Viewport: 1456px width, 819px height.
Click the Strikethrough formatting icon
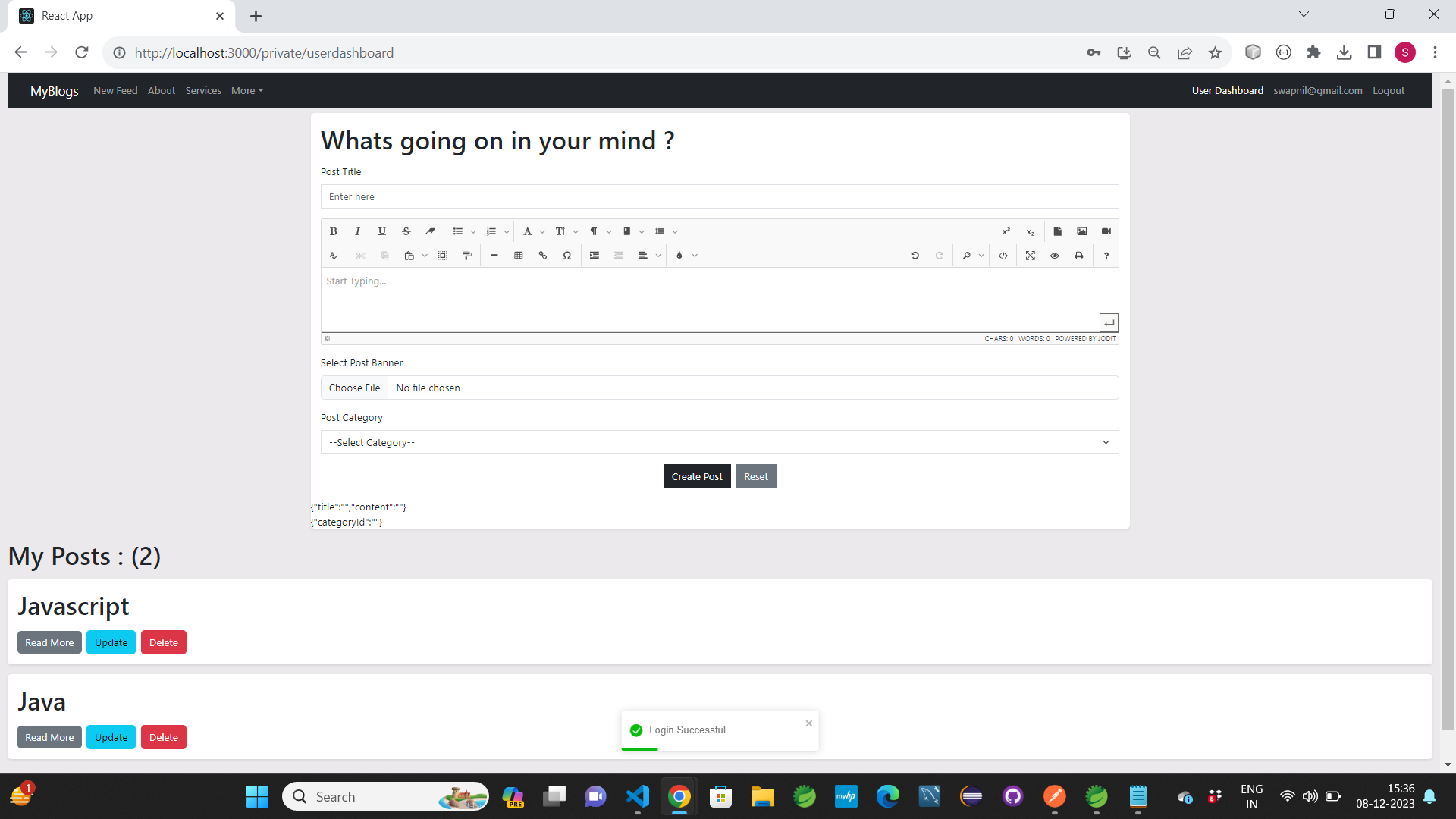point(406,231)
